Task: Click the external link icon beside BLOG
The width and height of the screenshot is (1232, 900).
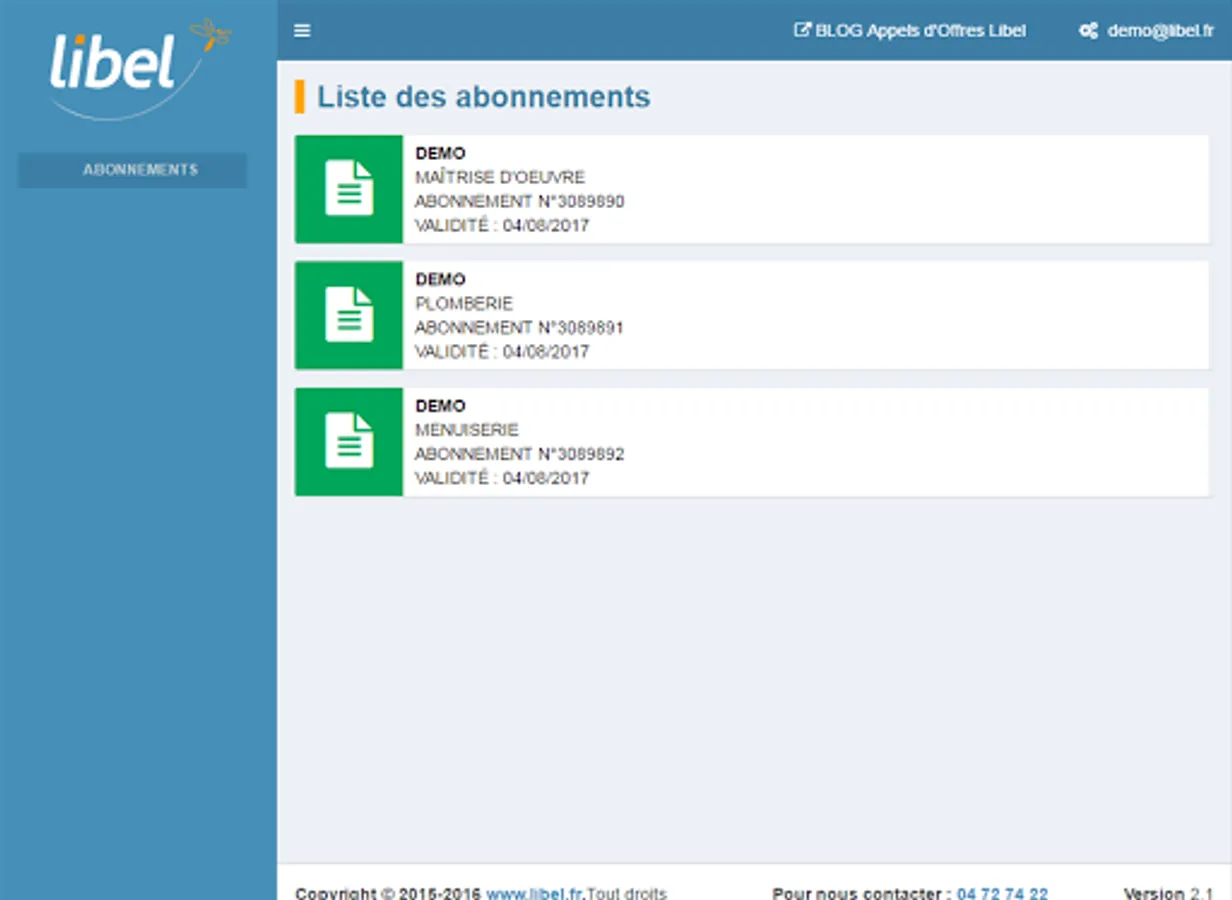Action: [x=802, y=30]
